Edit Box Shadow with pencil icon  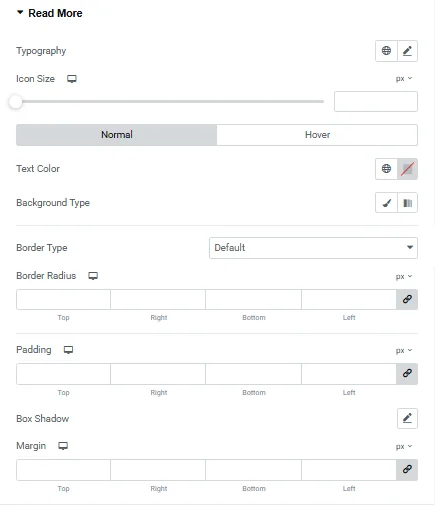tap(407, 418)
